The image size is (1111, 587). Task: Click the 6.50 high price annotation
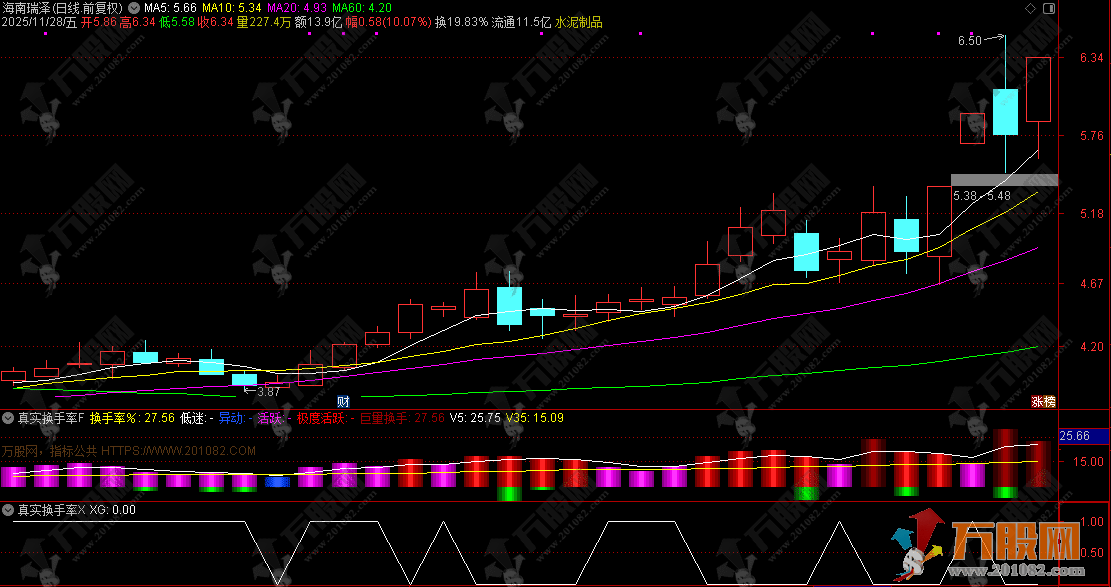coord(970,40)
